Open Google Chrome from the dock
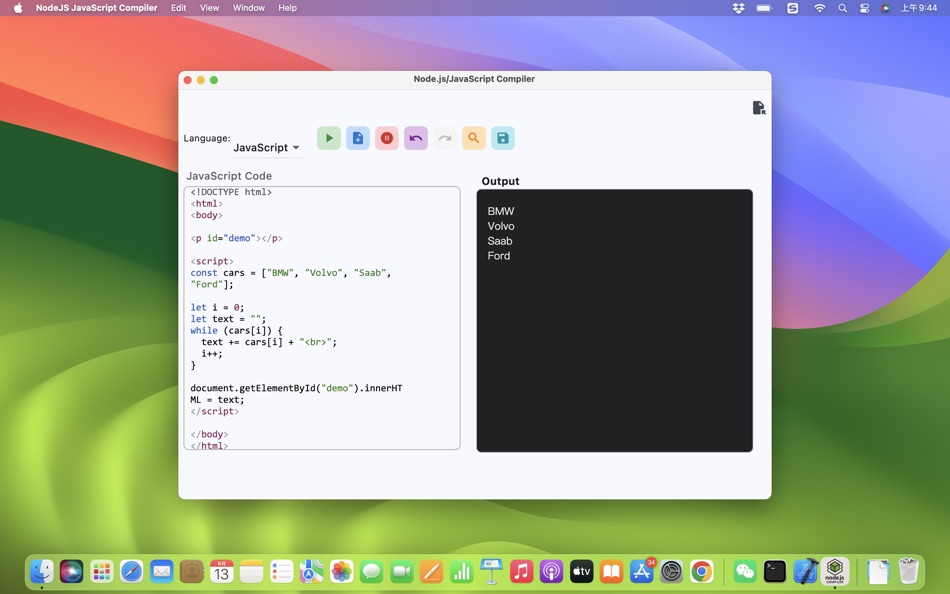 click(x=702, y=571)
